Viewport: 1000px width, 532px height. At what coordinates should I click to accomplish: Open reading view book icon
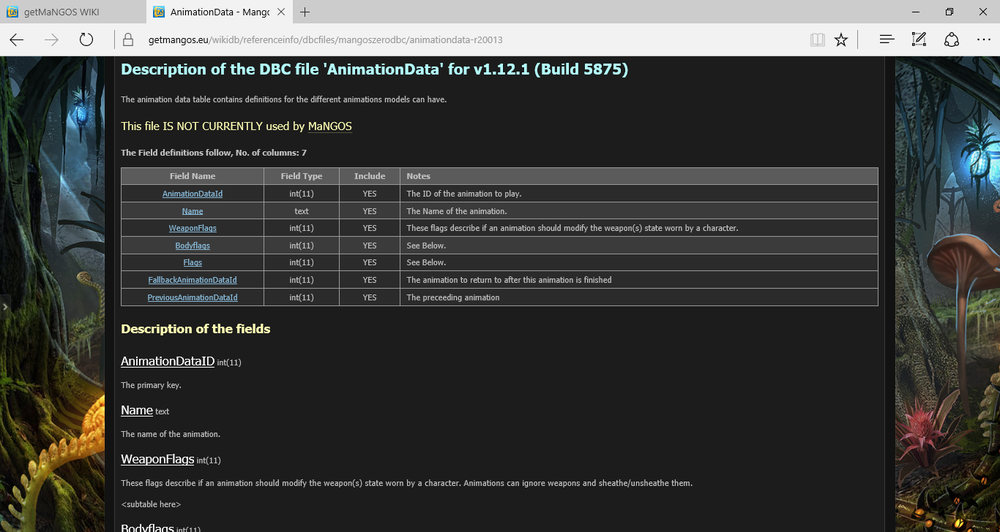818,40
